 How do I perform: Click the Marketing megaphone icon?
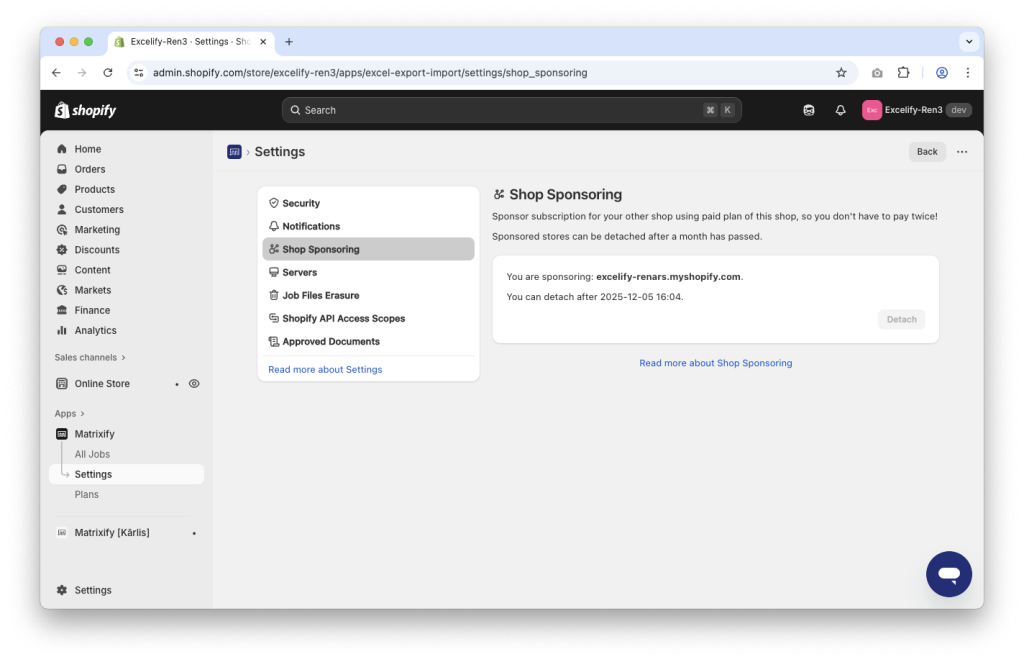(x=62, y=229)
